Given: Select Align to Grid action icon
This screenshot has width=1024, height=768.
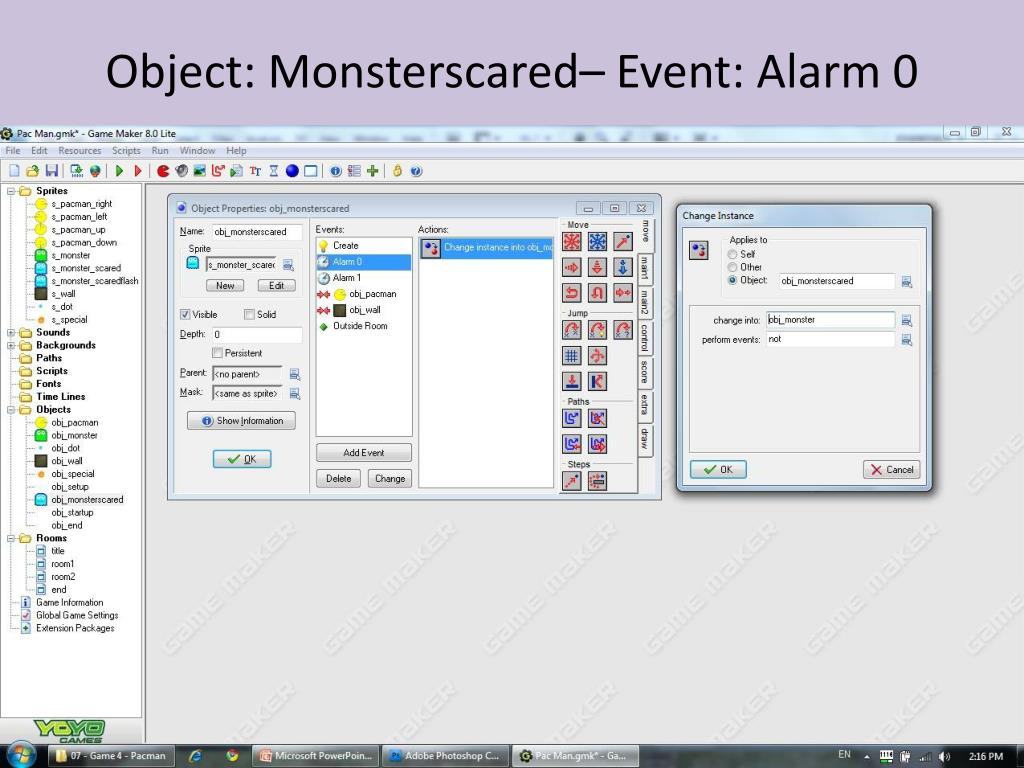Looking at the screenshot, I should click(x=572, y=356).
